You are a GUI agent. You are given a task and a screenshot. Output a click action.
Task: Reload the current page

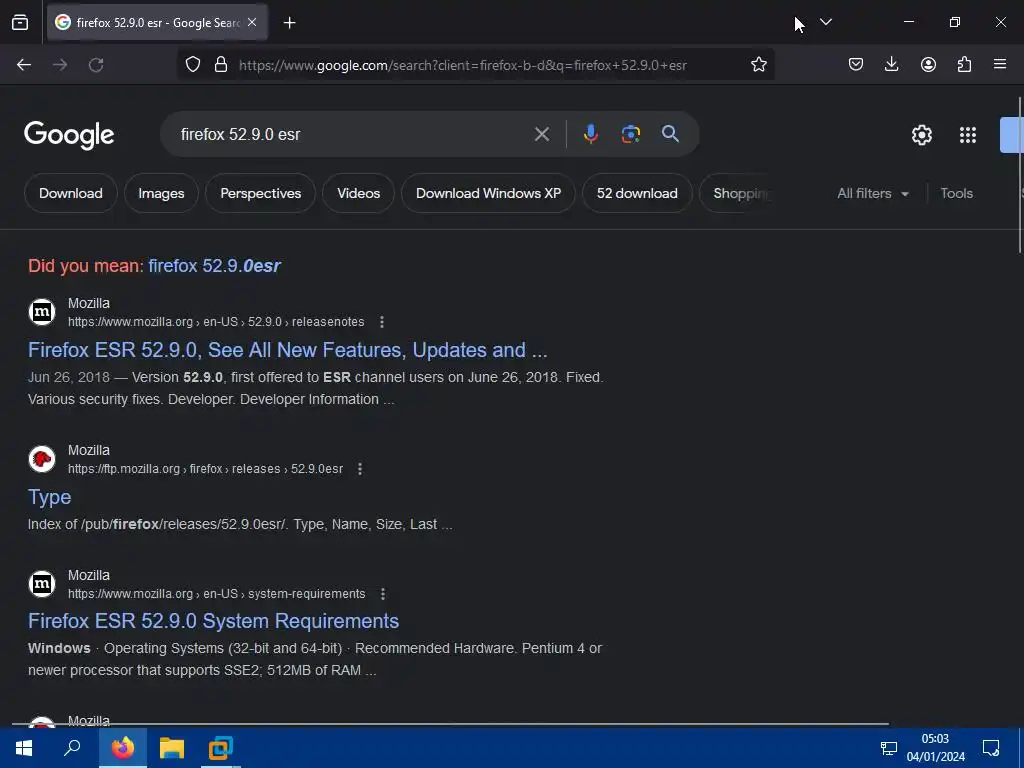[96, 65]
